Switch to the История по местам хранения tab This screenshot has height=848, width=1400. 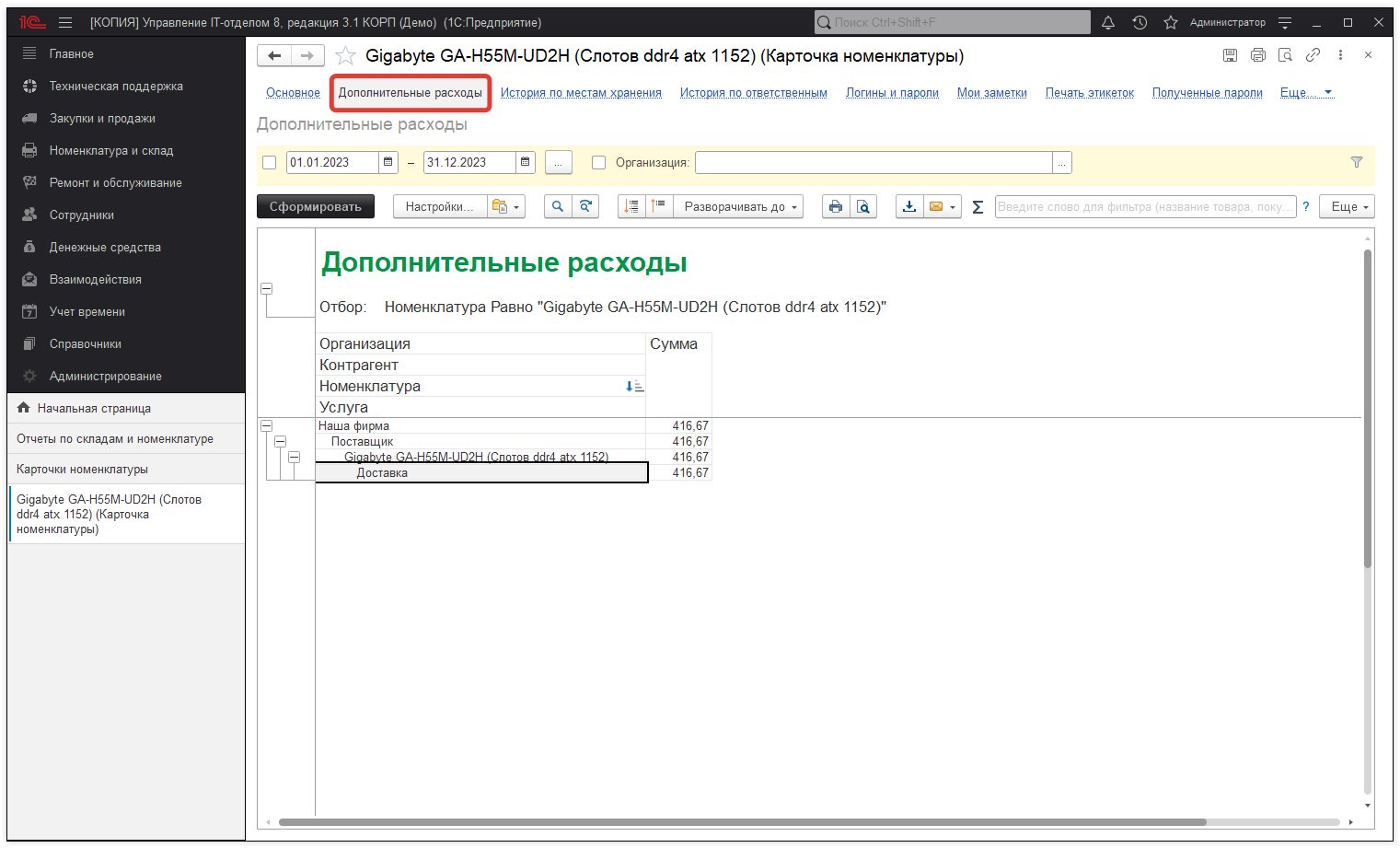[x=582, y=92]
